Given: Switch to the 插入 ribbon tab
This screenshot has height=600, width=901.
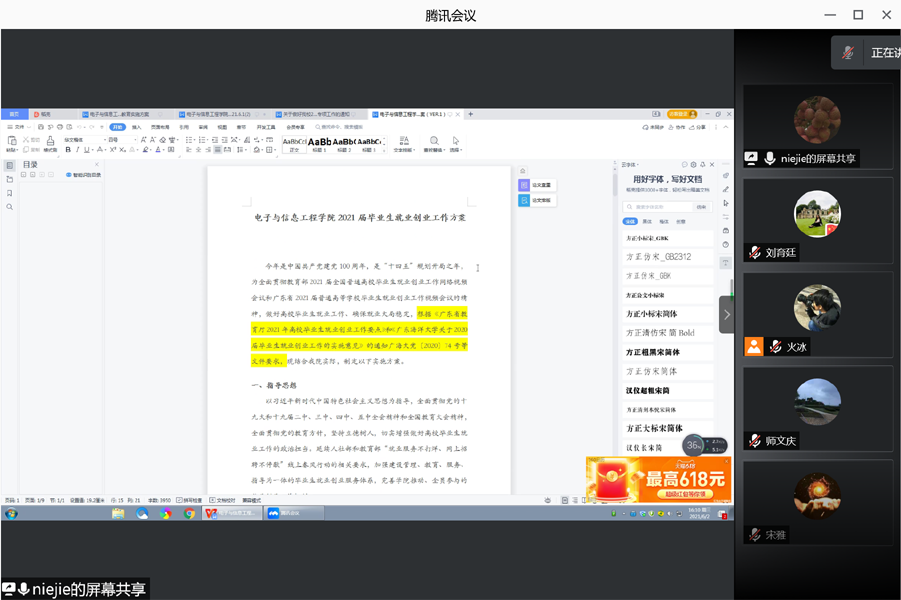Looking at the screenshot, I should (136, 127).
